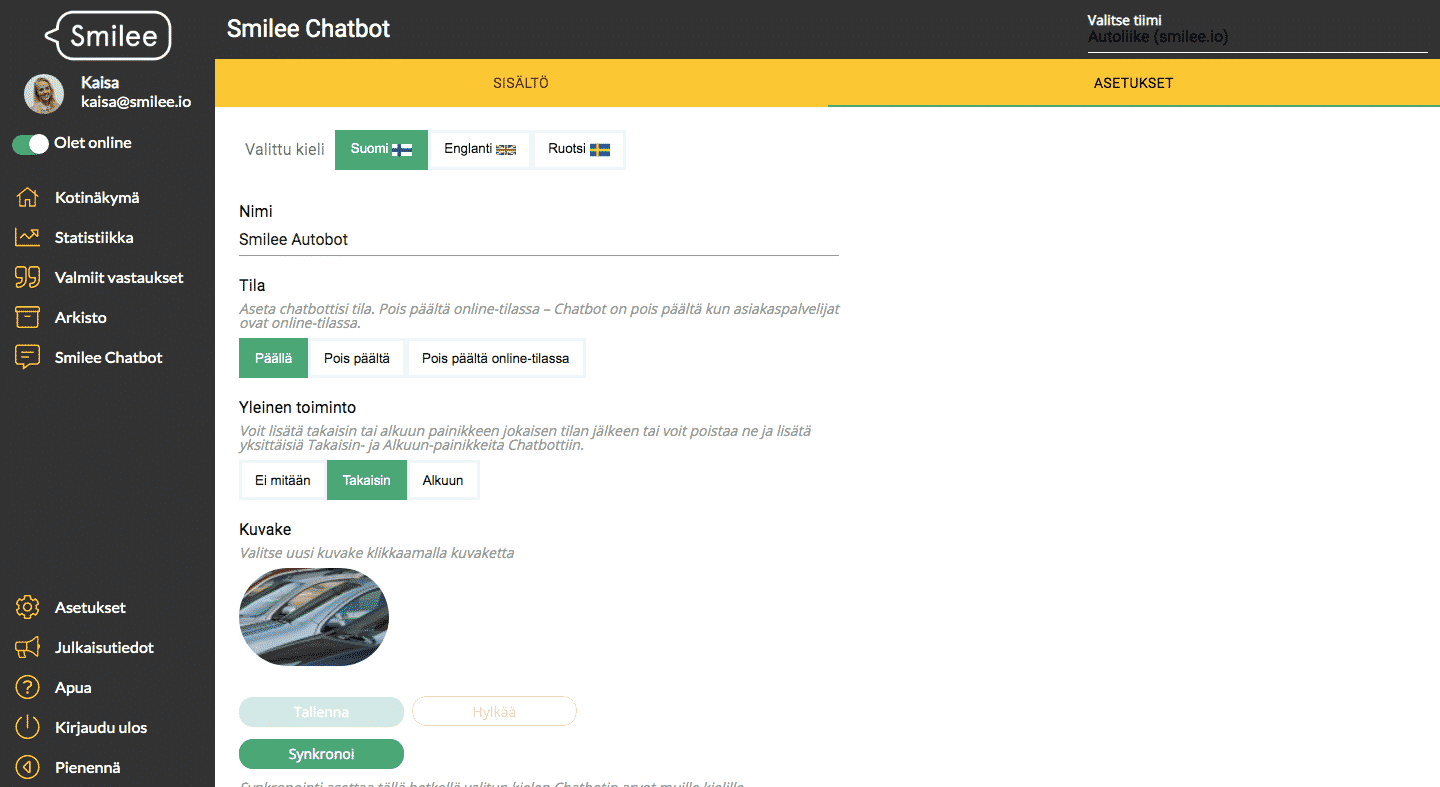Set general action to Ei mitään
The image size is (1440, 787).
click(x=283, y=480)
